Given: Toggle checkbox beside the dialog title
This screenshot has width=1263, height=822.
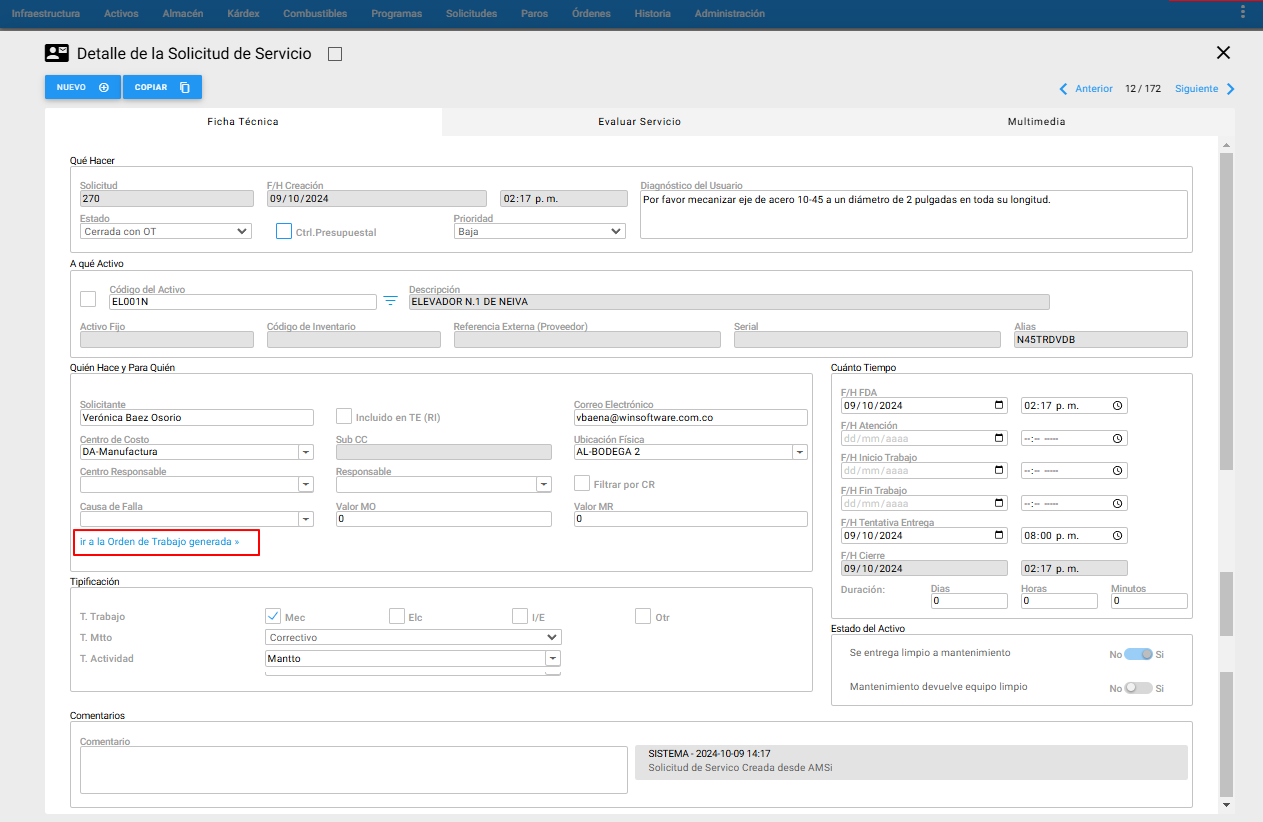Looking at the screenshot, I should pos(335,54).
